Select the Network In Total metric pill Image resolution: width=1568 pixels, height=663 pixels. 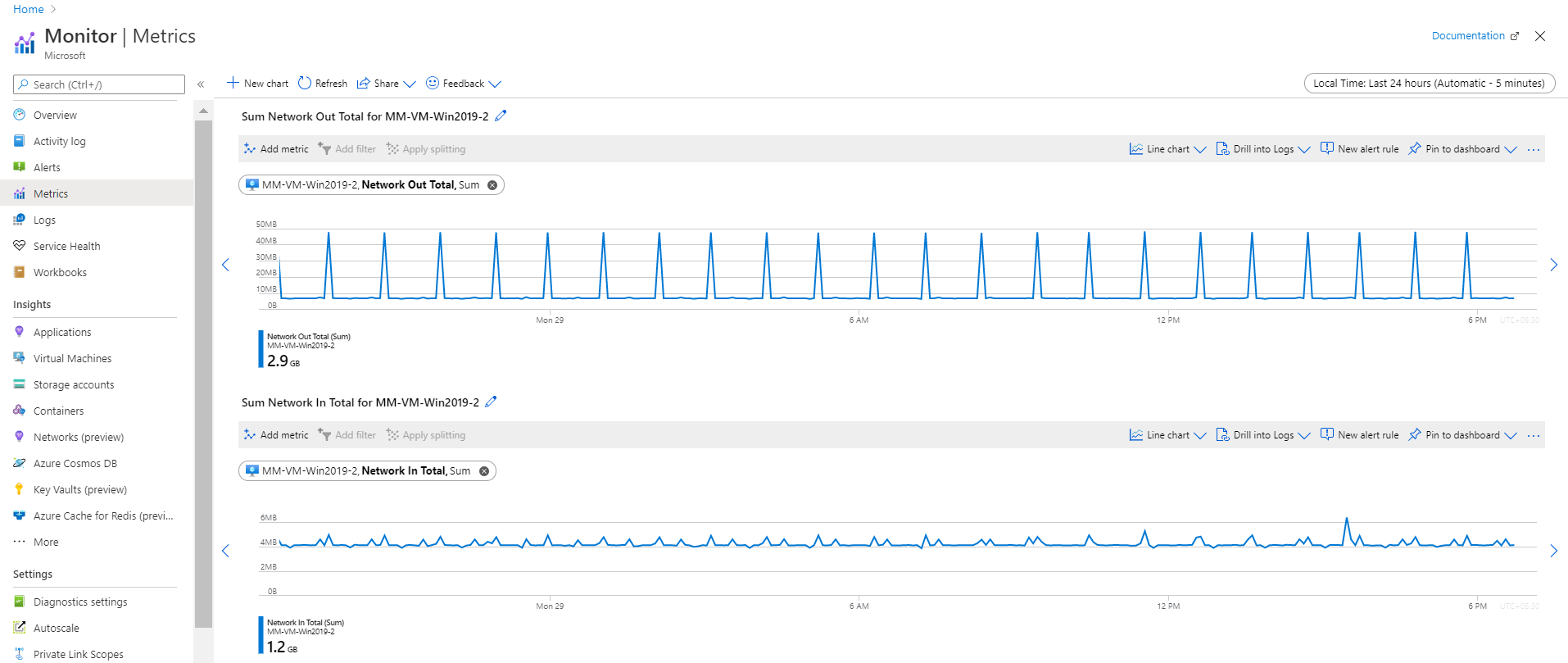(366, 471)
